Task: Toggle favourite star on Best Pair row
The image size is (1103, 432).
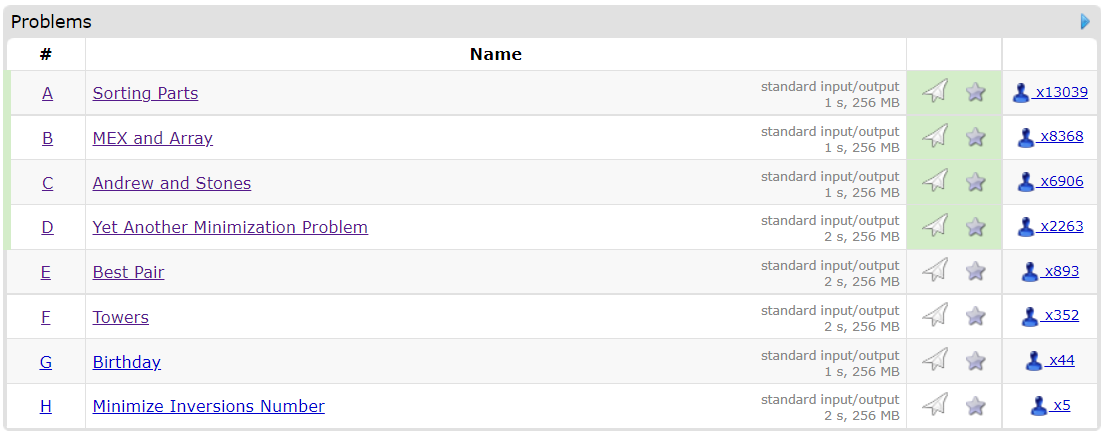Action: [976, 271]
